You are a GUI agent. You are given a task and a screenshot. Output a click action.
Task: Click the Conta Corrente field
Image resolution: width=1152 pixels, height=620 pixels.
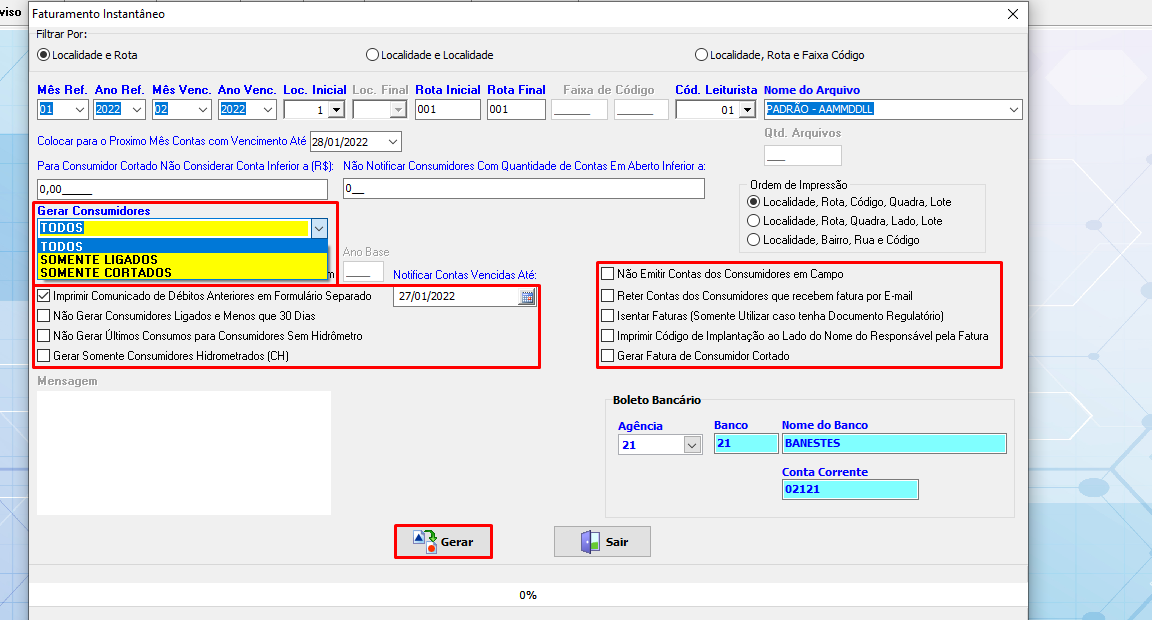(x=850, y=490)
